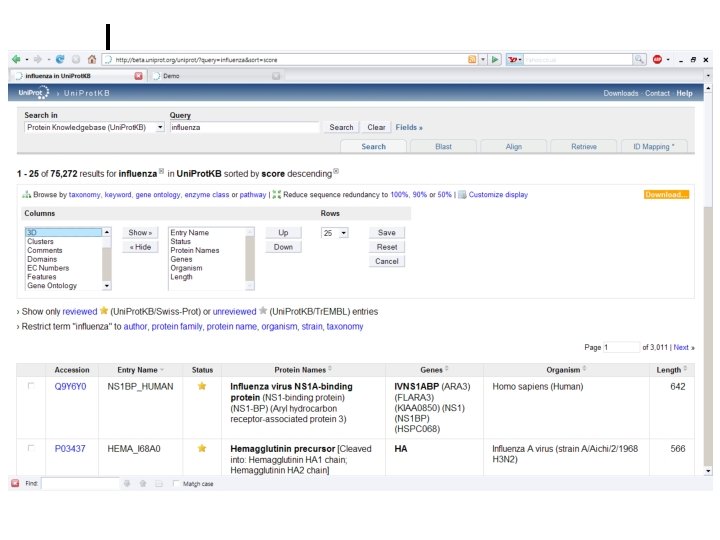Click the Show » columns button

point(140,232)
